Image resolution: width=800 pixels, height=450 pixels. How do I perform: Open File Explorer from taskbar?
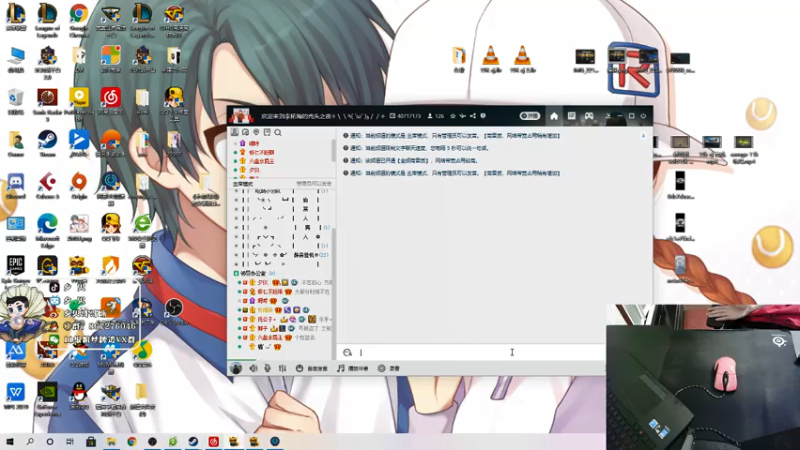point(111,441)
